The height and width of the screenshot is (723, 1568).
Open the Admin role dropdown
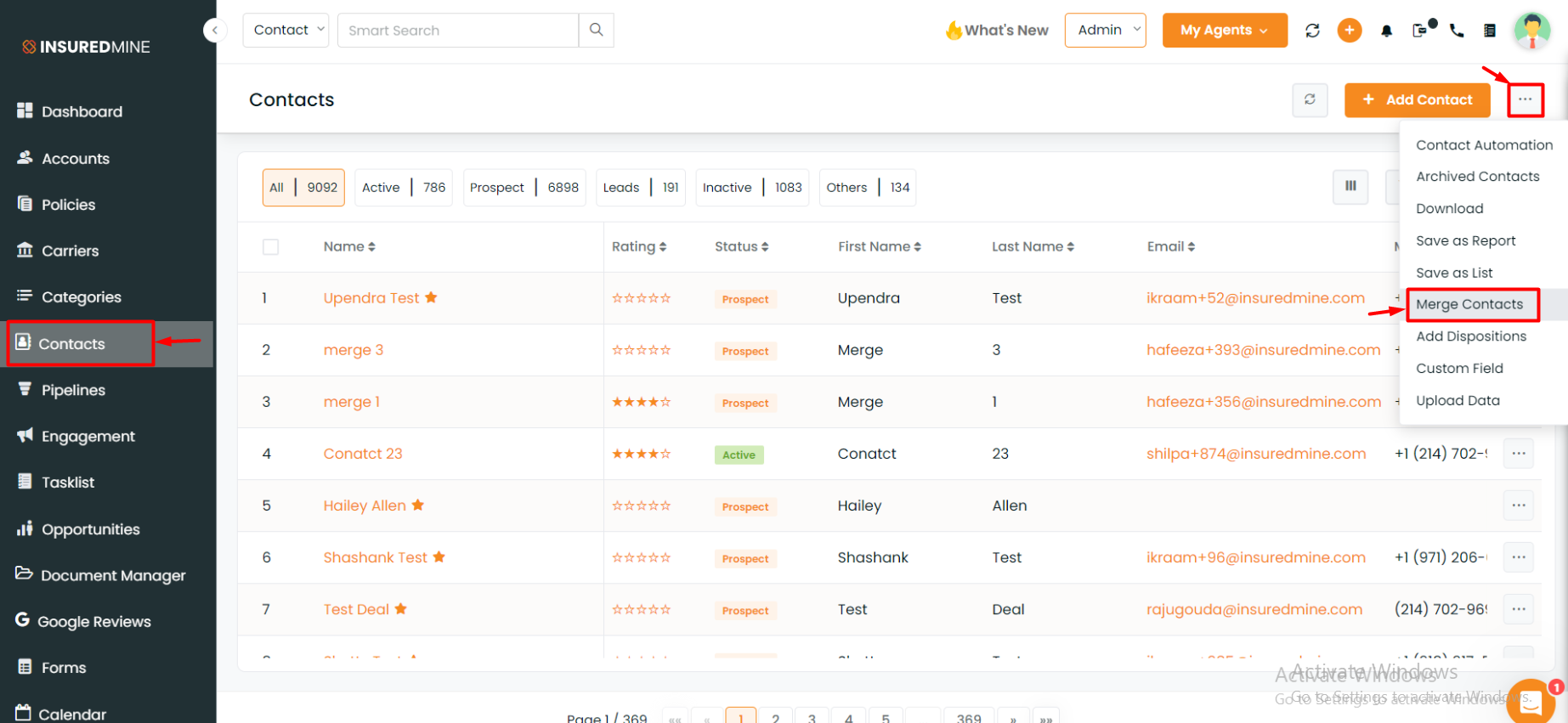click(1105, 31)
